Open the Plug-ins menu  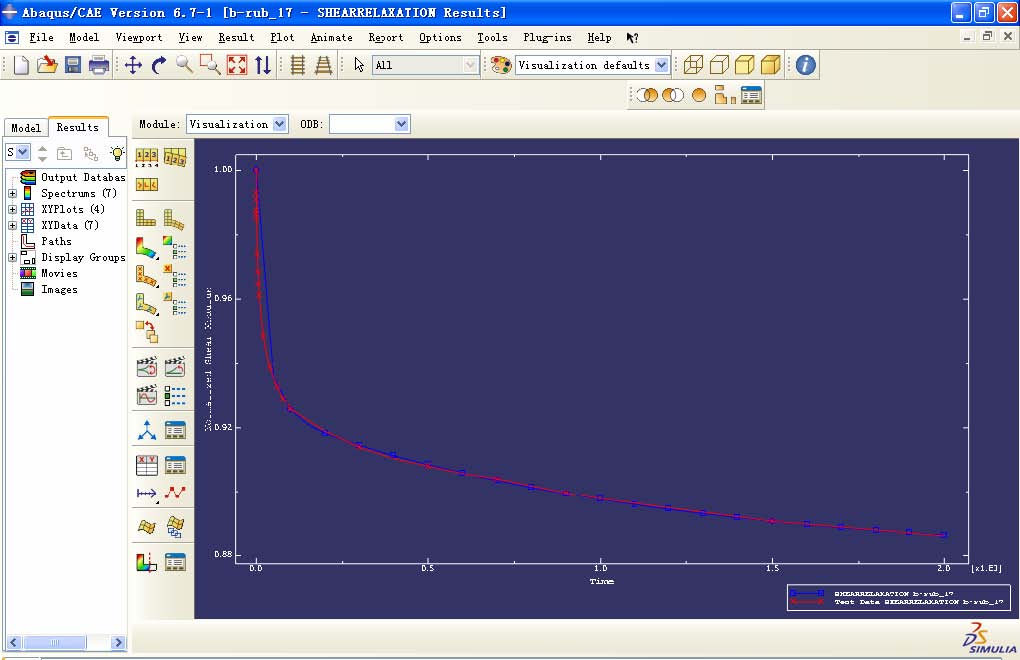point(547,37)
